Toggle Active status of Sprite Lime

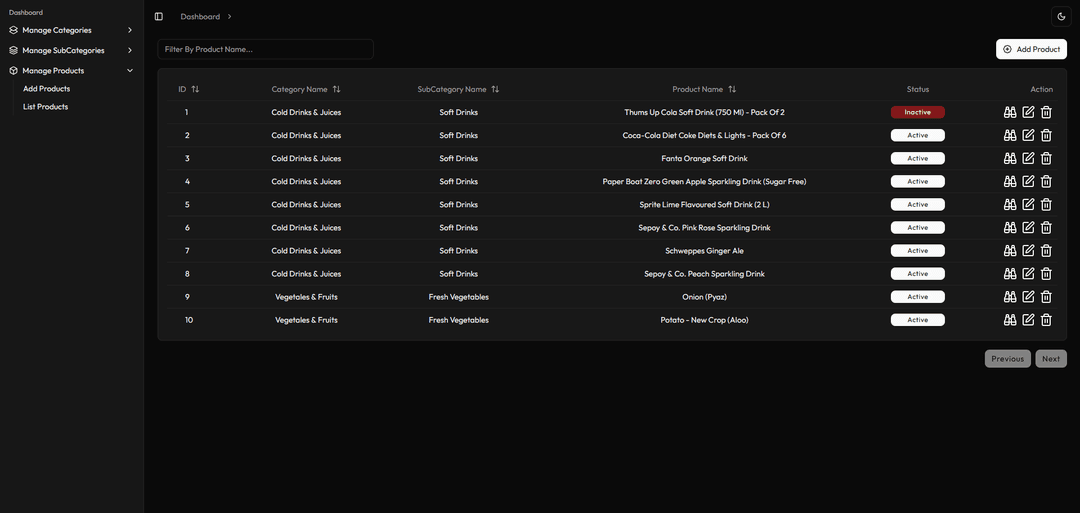point(917,205)
